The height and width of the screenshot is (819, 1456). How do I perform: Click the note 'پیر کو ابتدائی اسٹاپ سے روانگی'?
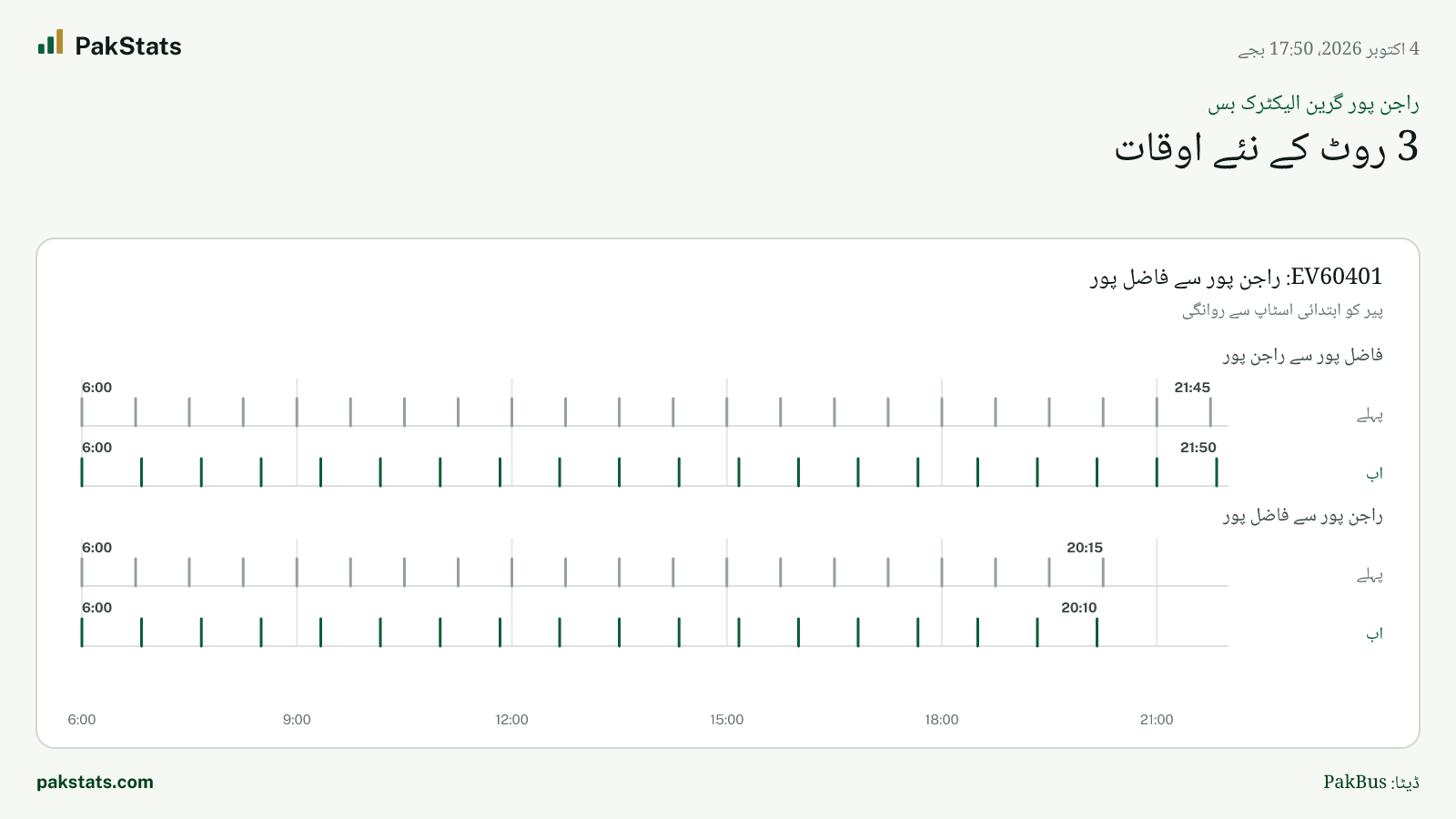pyautogui.click(x=1282, y=311)
